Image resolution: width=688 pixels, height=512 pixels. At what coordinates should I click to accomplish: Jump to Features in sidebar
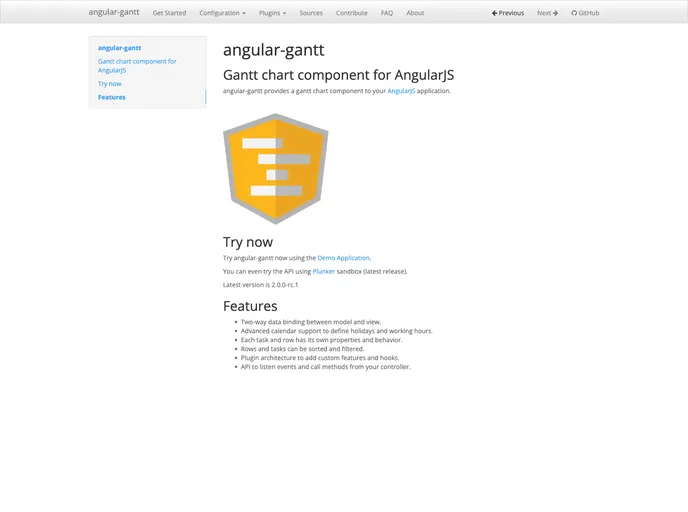tap(111, 97)
